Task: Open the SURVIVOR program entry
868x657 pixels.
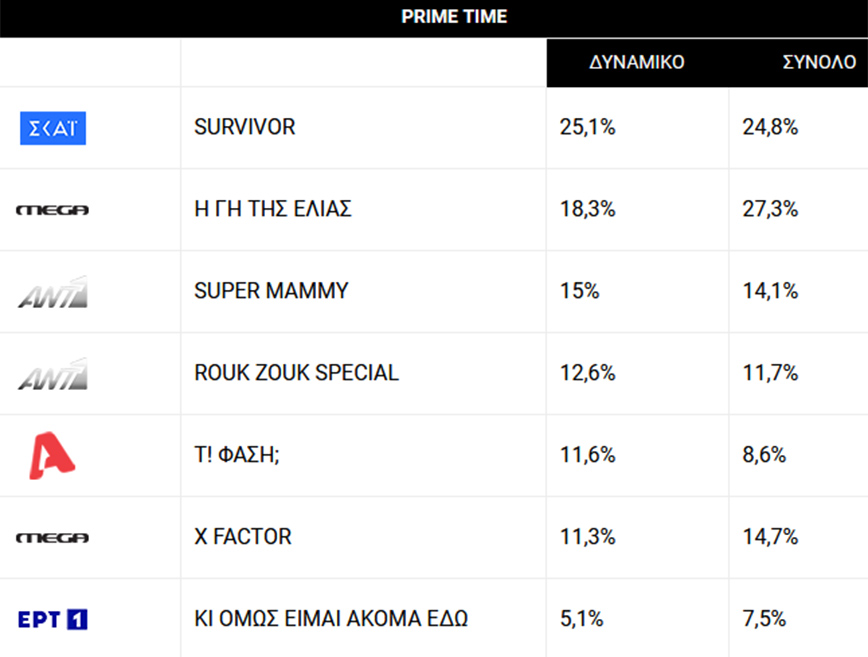Action: (245, 127)
